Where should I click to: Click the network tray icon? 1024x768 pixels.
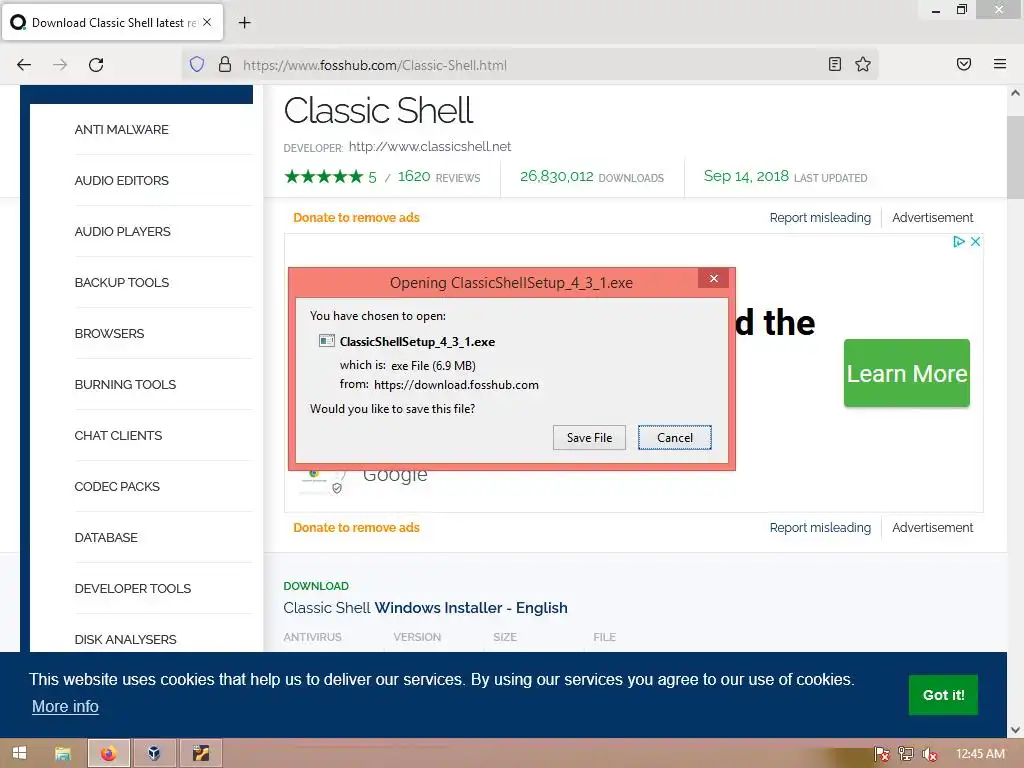[x=906, y=754]
